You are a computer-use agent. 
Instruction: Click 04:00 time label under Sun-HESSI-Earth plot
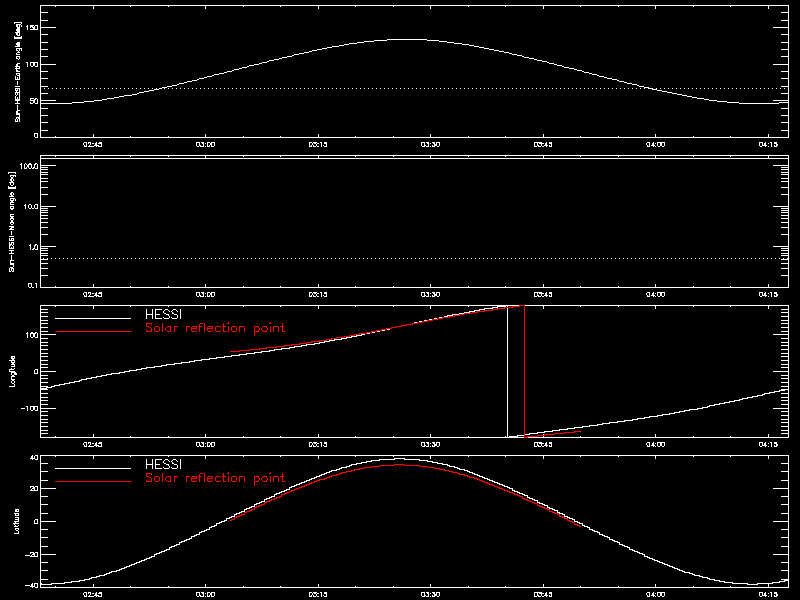coord(656,145)
